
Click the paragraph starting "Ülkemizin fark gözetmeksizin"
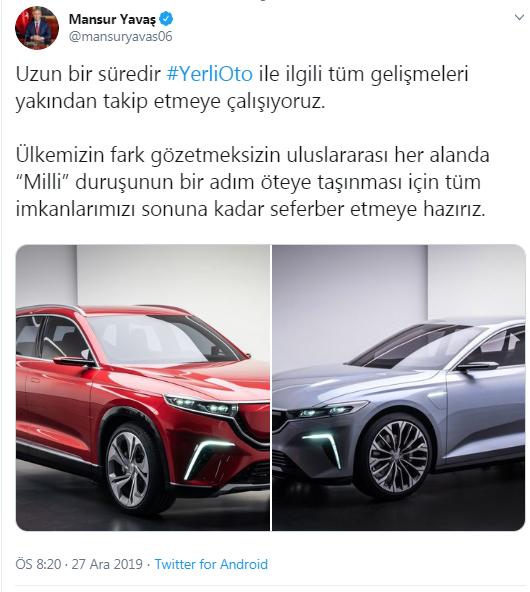pyautogui.click(x=253, y=182)
